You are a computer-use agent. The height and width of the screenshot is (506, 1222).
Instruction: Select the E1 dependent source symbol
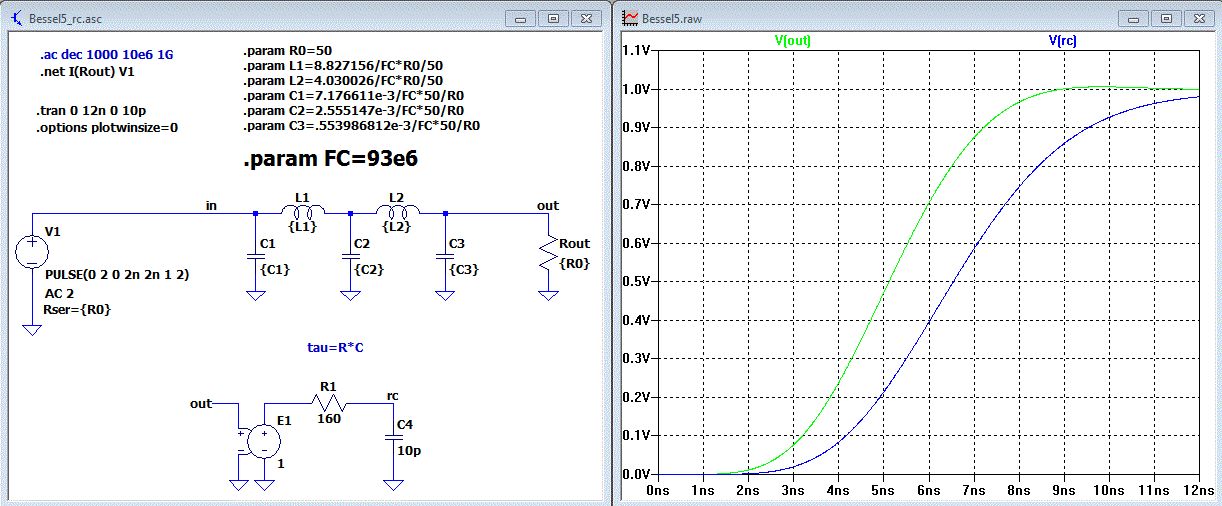264,441
